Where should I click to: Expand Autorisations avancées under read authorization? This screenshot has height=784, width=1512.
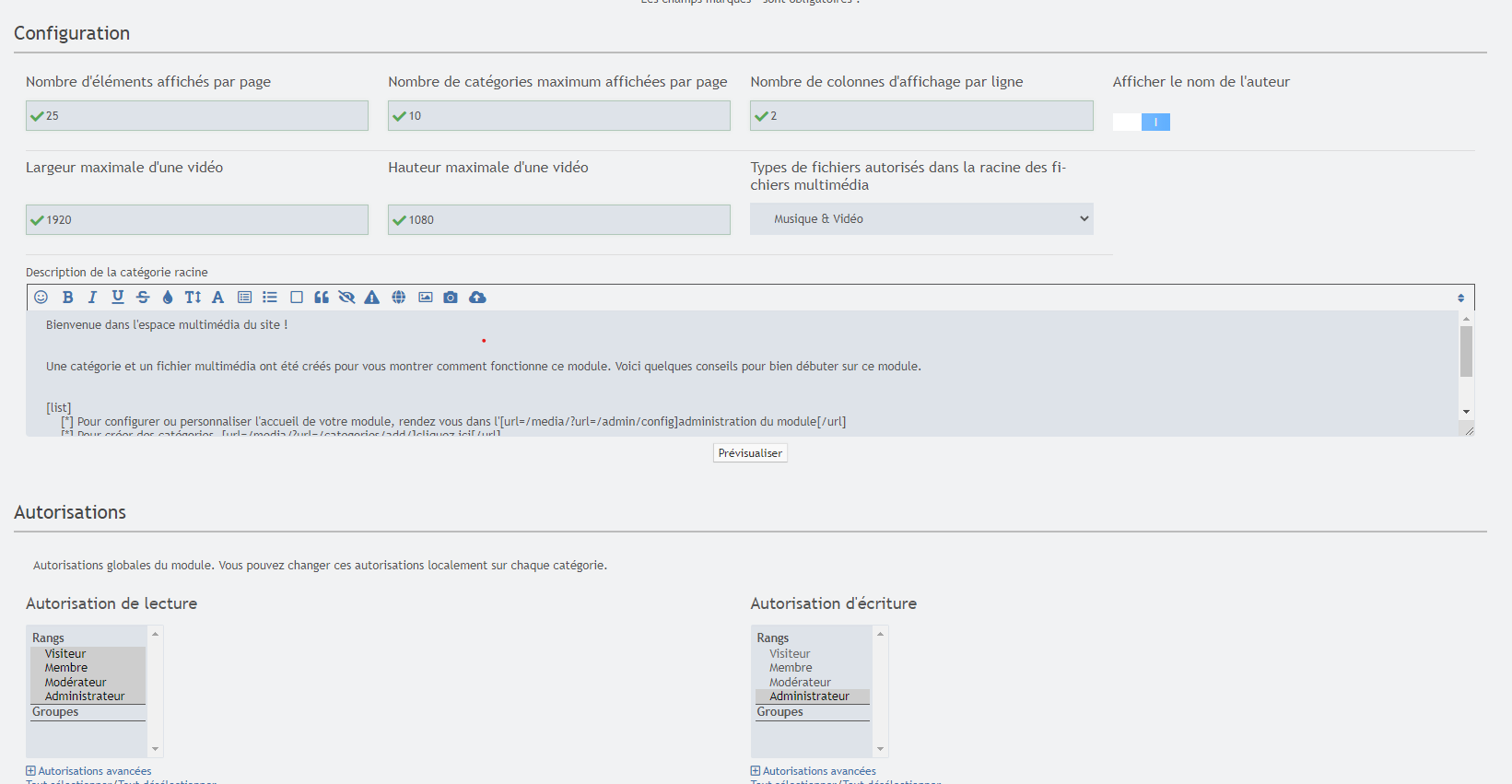(x=94, y=771)
